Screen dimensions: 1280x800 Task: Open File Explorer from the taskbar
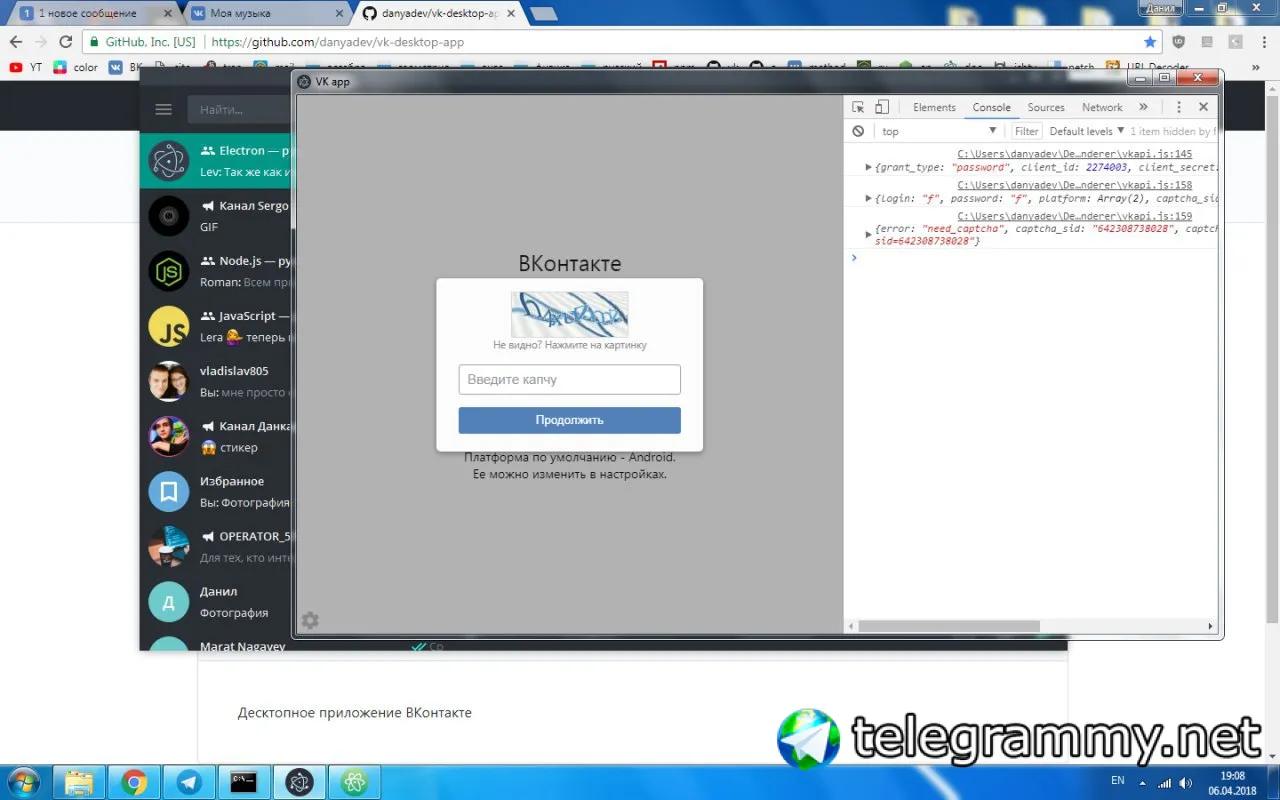coord(79,782)
